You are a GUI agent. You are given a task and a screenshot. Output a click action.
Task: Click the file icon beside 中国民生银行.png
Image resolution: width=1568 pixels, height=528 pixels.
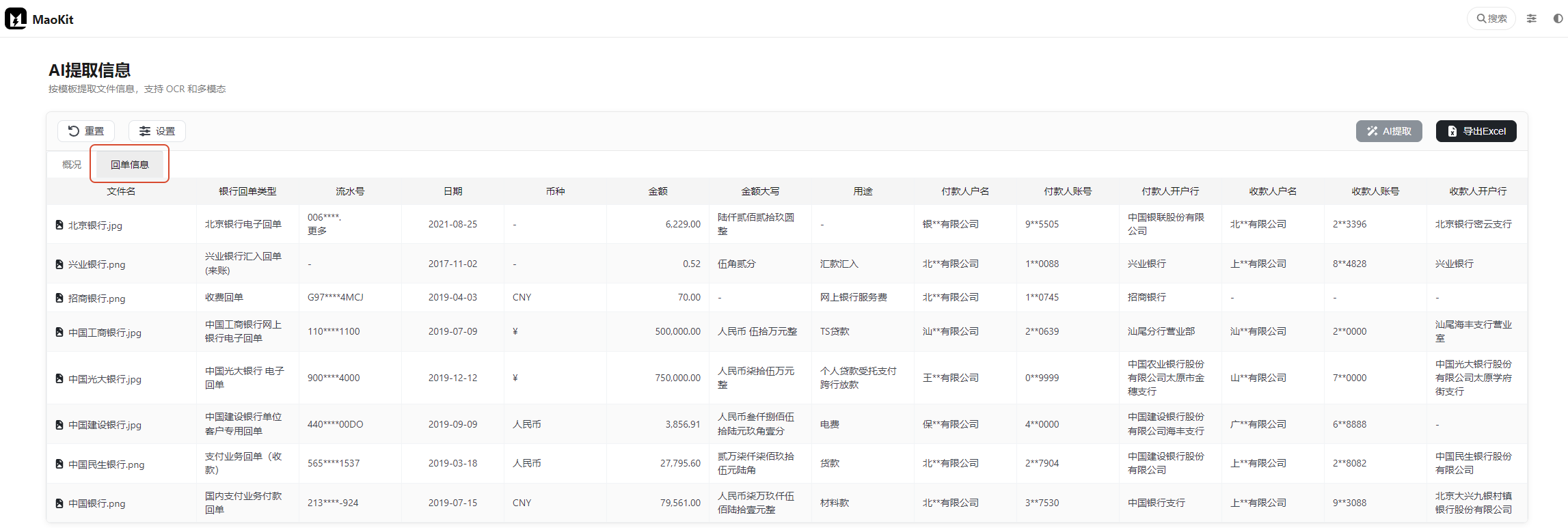pyautogui.click(x=59, y=464)
